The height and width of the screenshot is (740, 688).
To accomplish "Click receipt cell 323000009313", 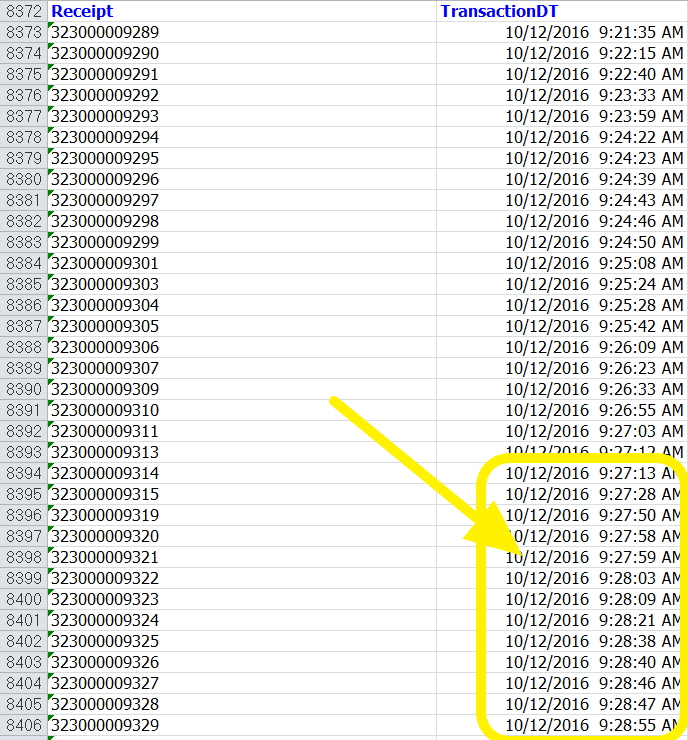I will tap(242, 452).
